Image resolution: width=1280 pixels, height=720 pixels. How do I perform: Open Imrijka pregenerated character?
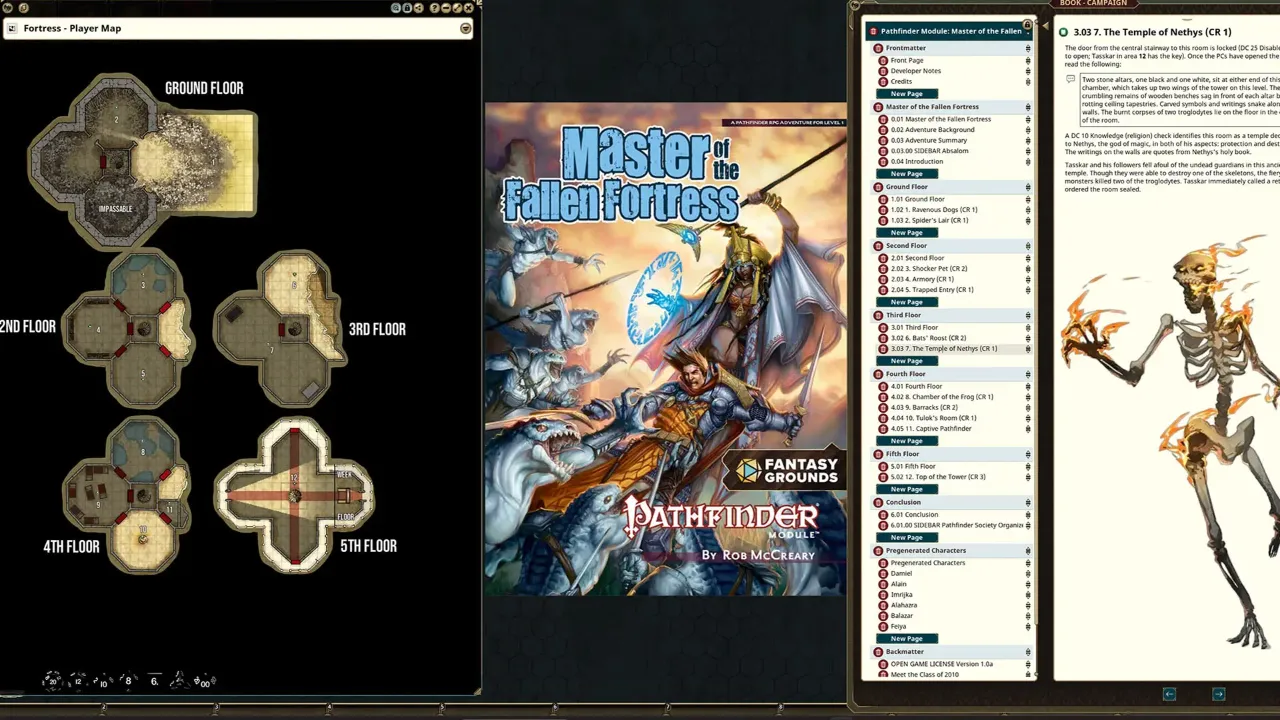point(901,595)
